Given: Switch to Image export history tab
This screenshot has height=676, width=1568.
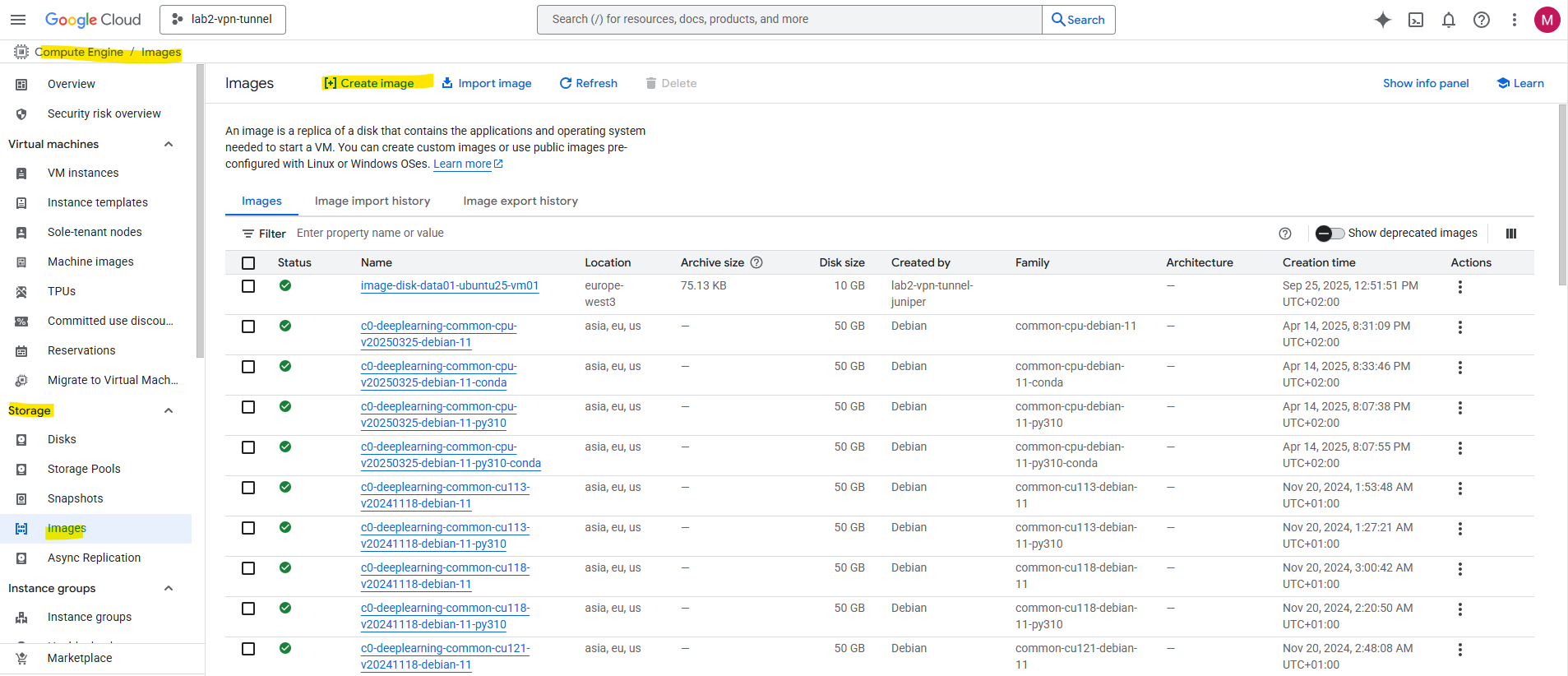Looking at the screenshot, I should click(520, 201).
